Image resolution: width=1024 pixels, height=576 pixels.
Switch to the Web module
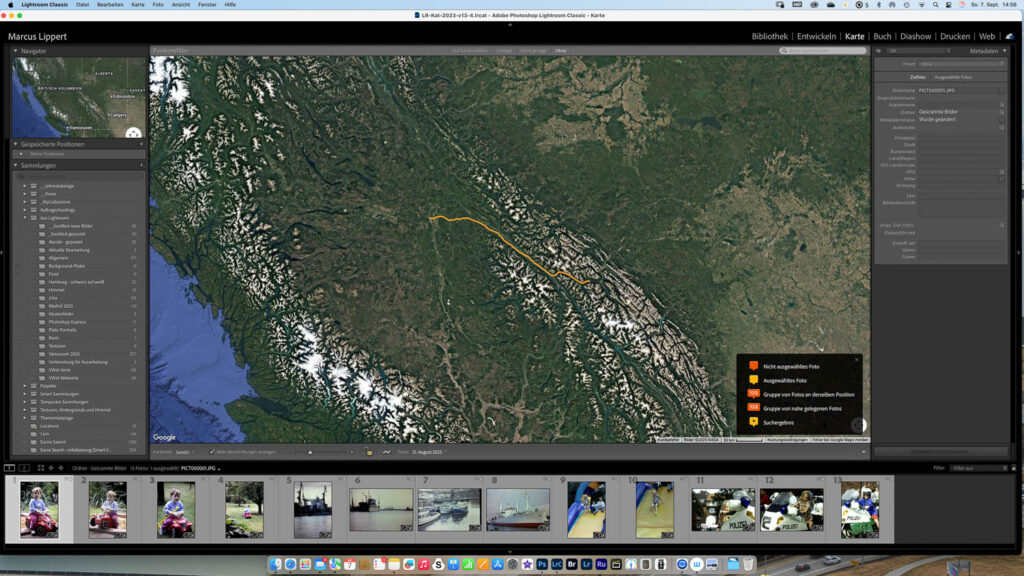pyautogui.click(x=987, y=37)
